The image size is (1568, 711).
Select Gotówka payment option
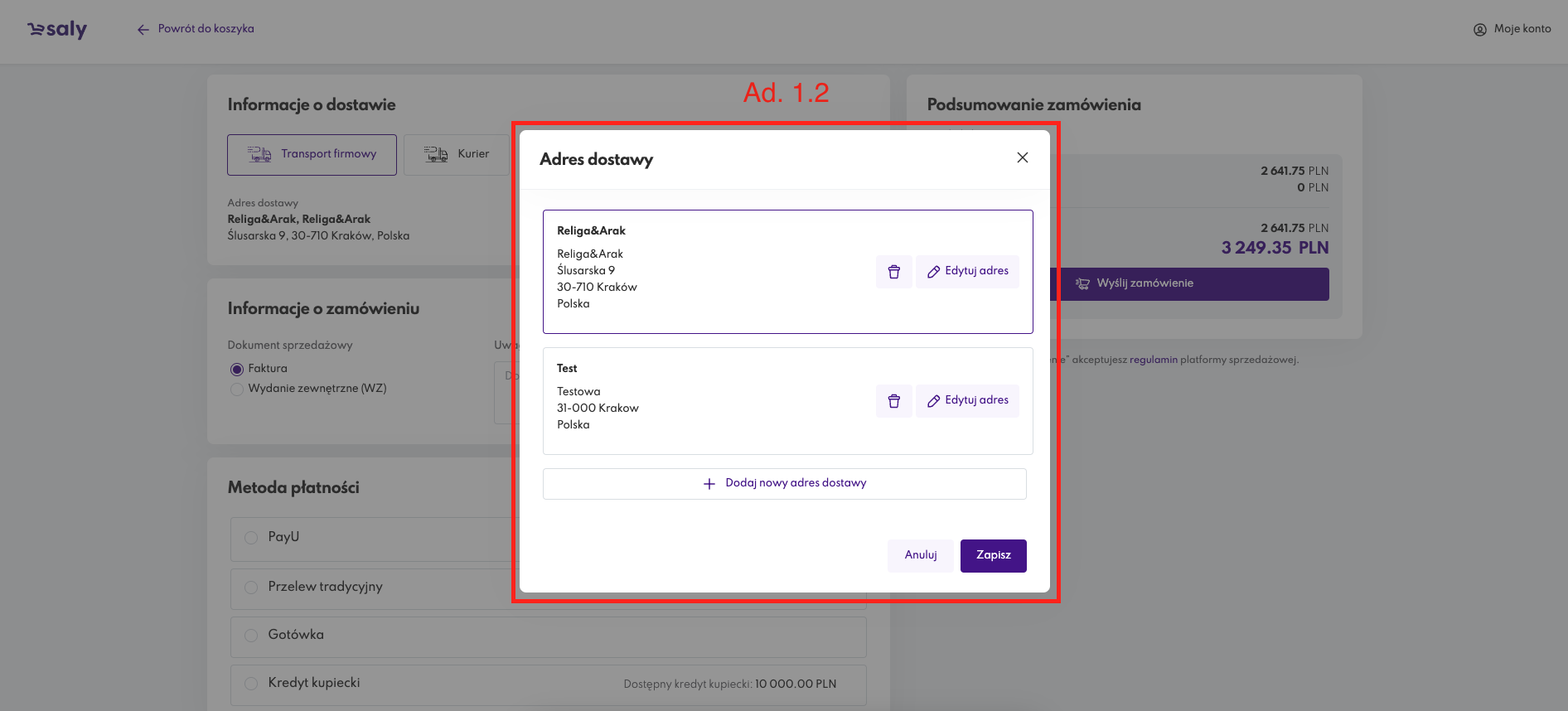tap(251, 636)
